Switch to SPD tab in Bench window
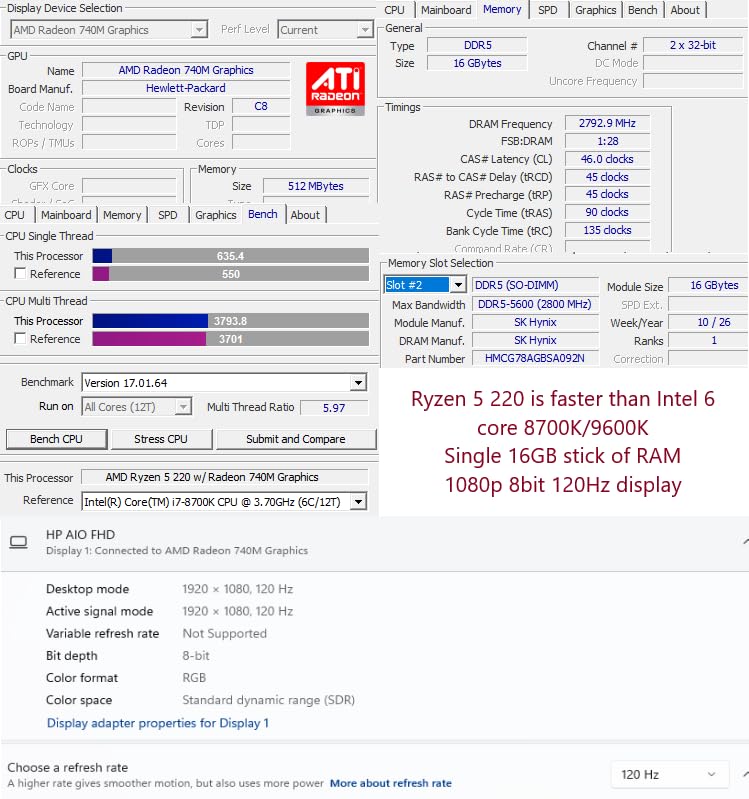The height and width of the screenshot is (799, 749). [168, 215]
